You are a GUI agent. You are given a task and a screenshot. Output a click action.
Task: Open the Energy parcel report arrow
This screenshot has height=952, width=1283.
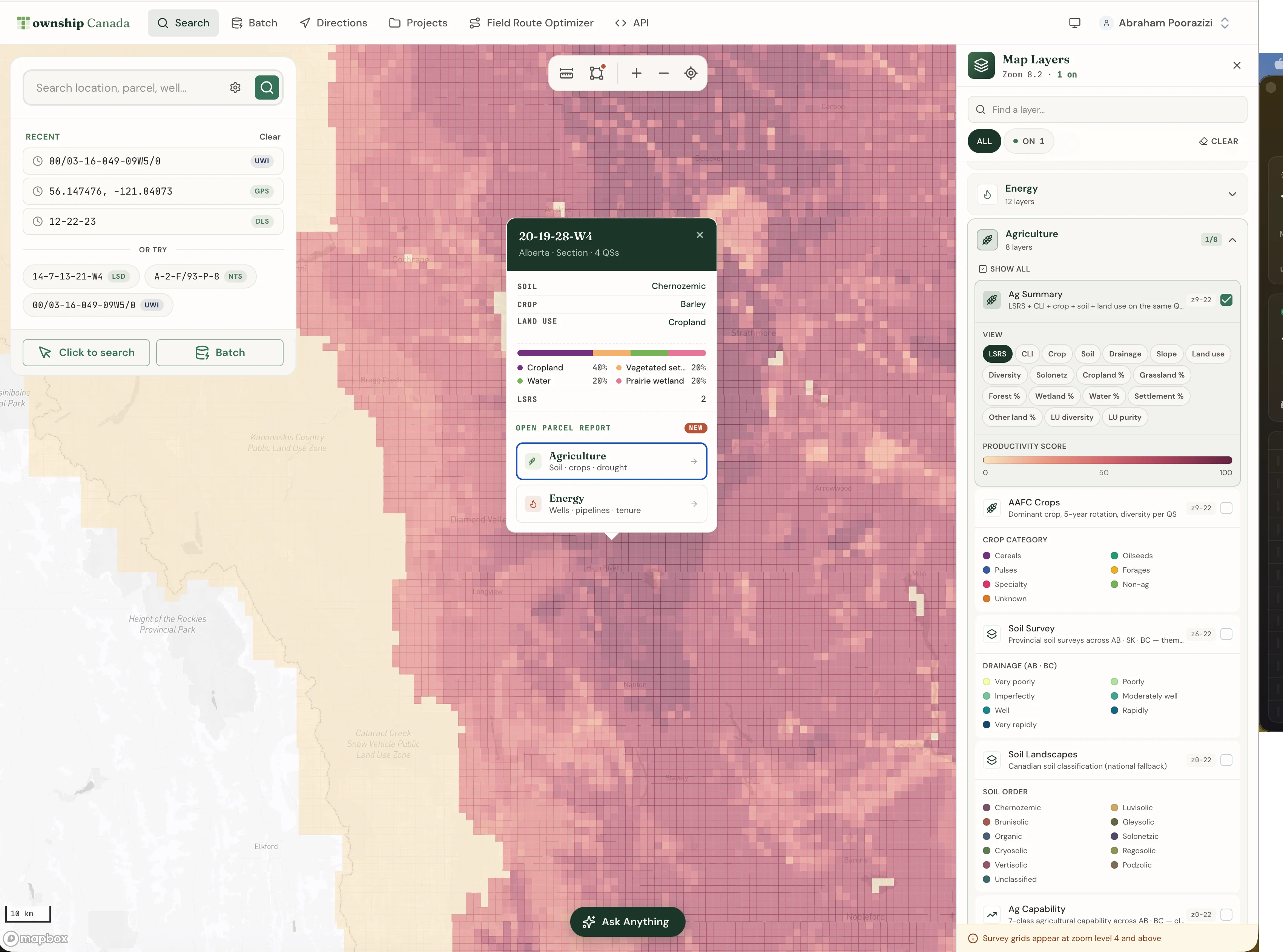694,504
